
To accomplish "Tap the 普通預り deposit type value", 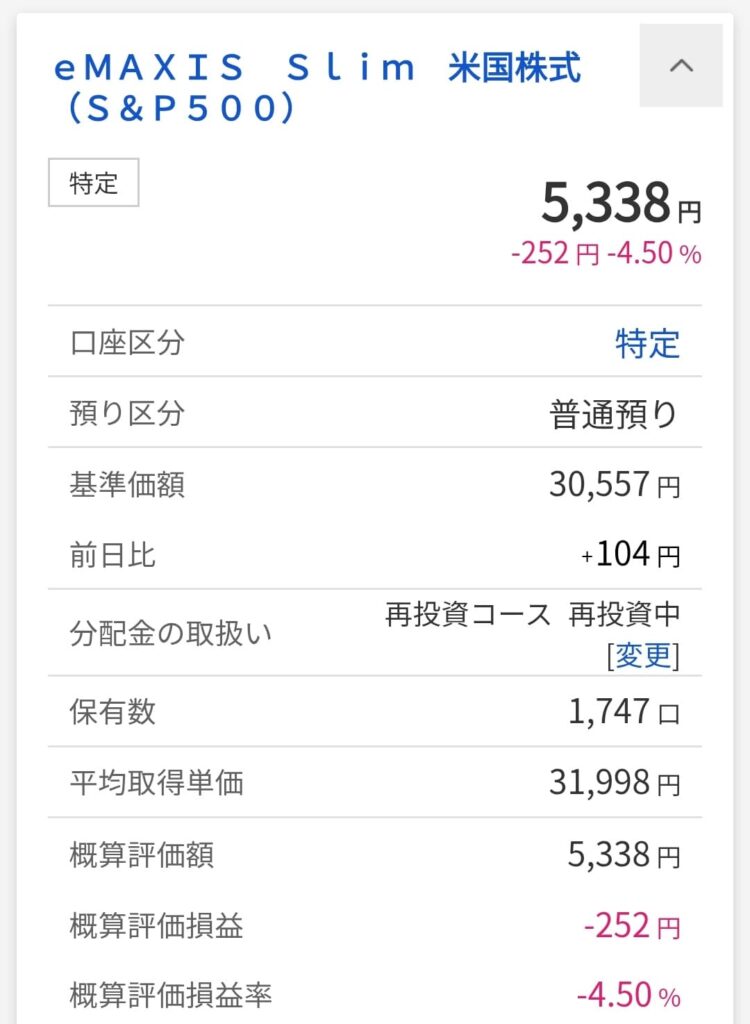I will 614,414.
